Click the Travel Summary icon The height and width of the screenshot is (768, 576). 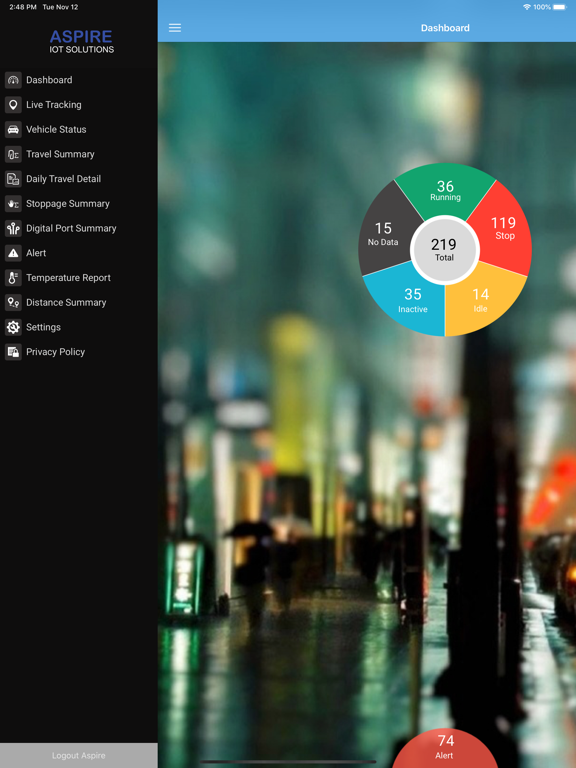tap(13, 154)
